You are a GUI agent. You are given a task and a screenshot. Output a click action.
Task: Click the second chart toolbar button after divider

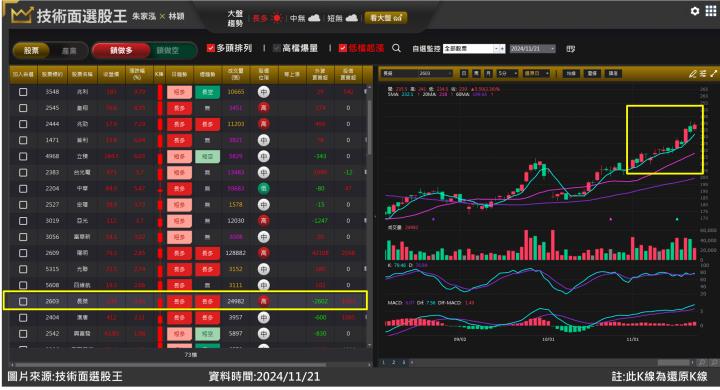pos(592,73)
